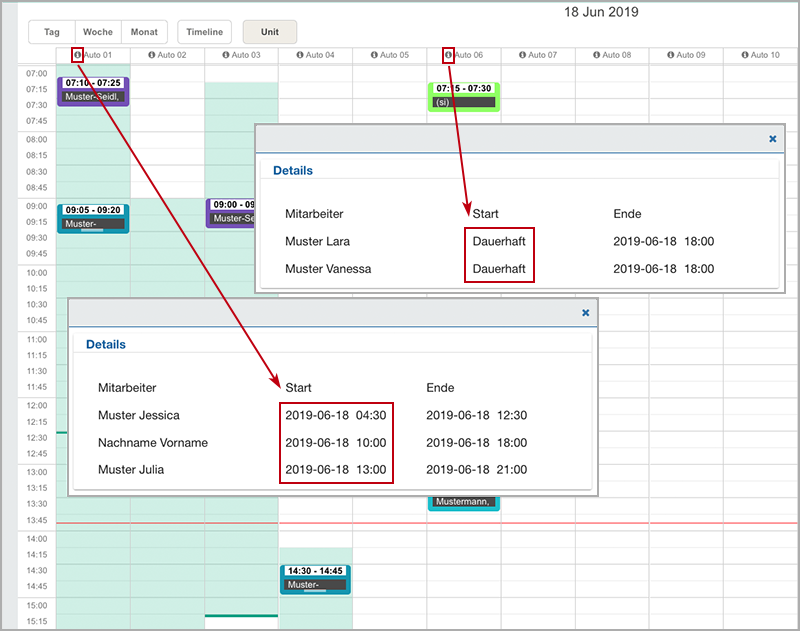Click the info icon beside Auto 06
The width and height of the screenshot is (800, 631).
pos(449,55)
